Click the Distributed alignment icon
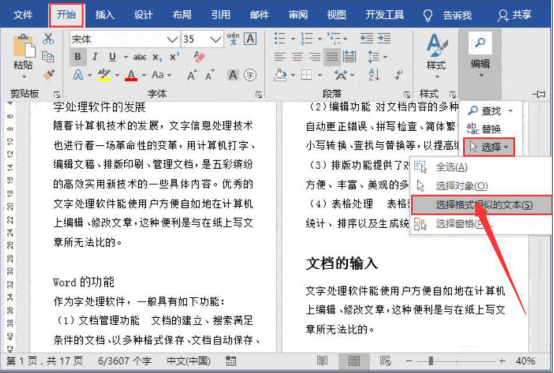 click(349, 57)
